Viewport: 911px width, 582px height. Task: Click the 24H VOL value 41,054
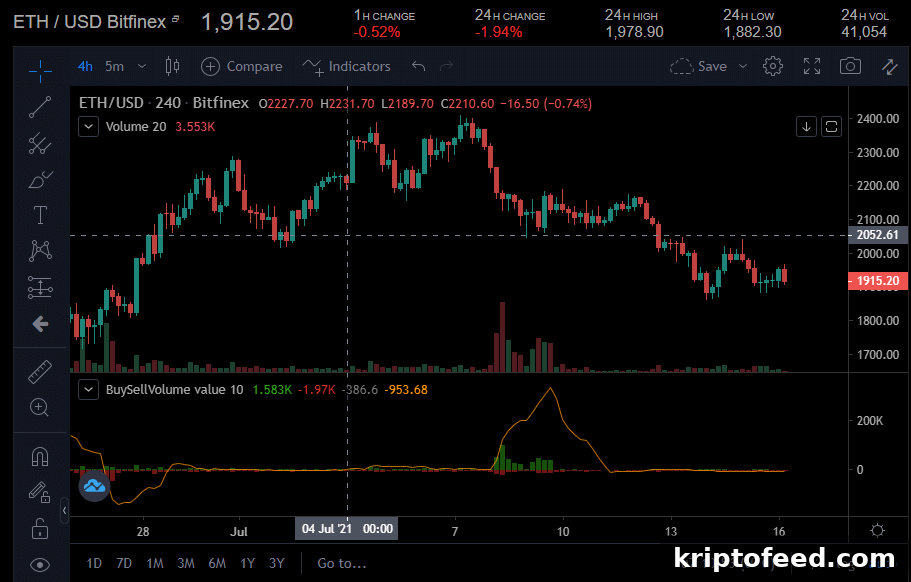click(x=864, y=32)
